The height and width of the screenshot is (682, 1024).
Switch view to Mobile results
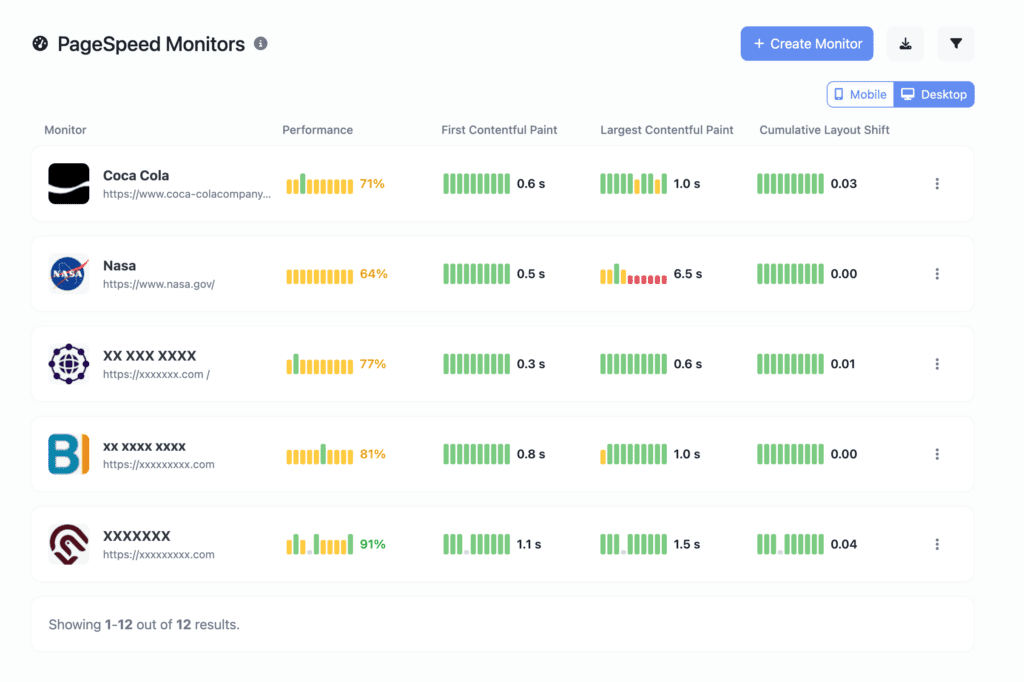click(x=859, y=93)
